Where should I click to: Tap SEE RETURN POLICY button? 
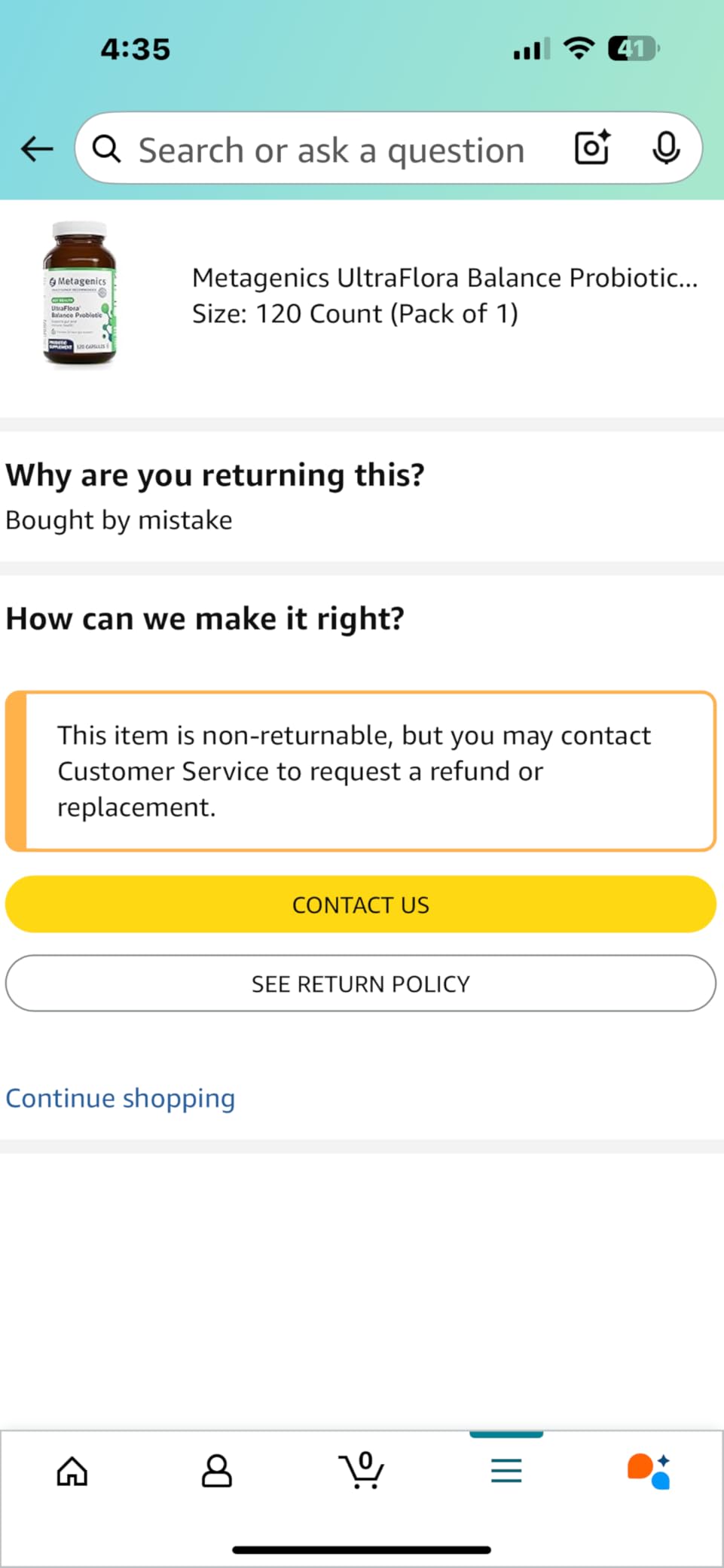(361, 984)
